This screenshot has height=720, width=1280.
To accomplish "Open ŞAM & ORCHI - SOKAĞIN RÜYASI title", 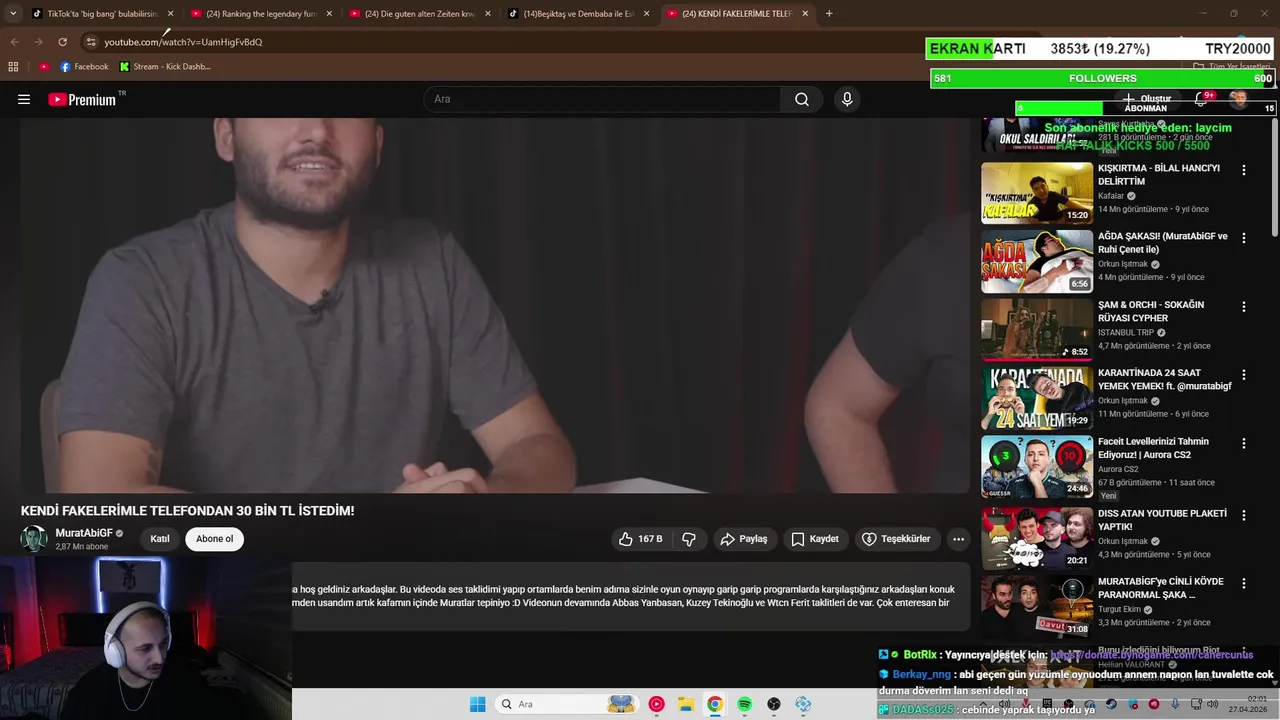I will point(1151,311).
